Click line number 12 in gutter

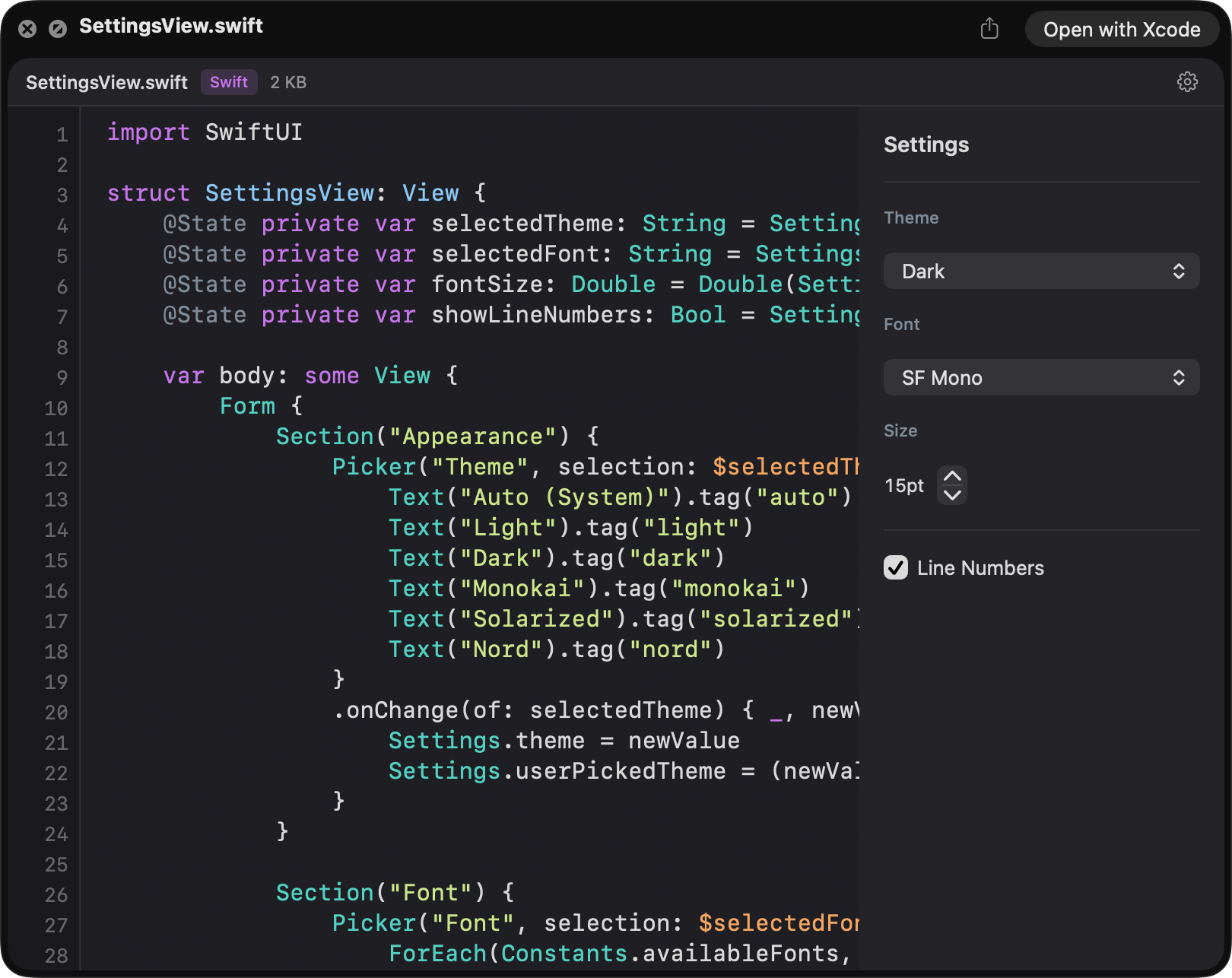pyautogui.click(x=56, y=468)
